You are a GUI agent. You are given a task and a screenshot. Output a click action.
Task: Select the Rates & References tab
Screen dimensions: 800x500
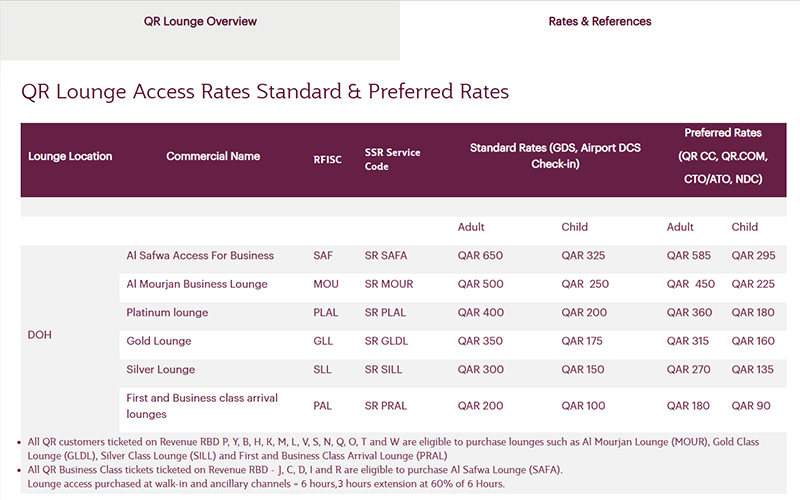coord(599,21)
